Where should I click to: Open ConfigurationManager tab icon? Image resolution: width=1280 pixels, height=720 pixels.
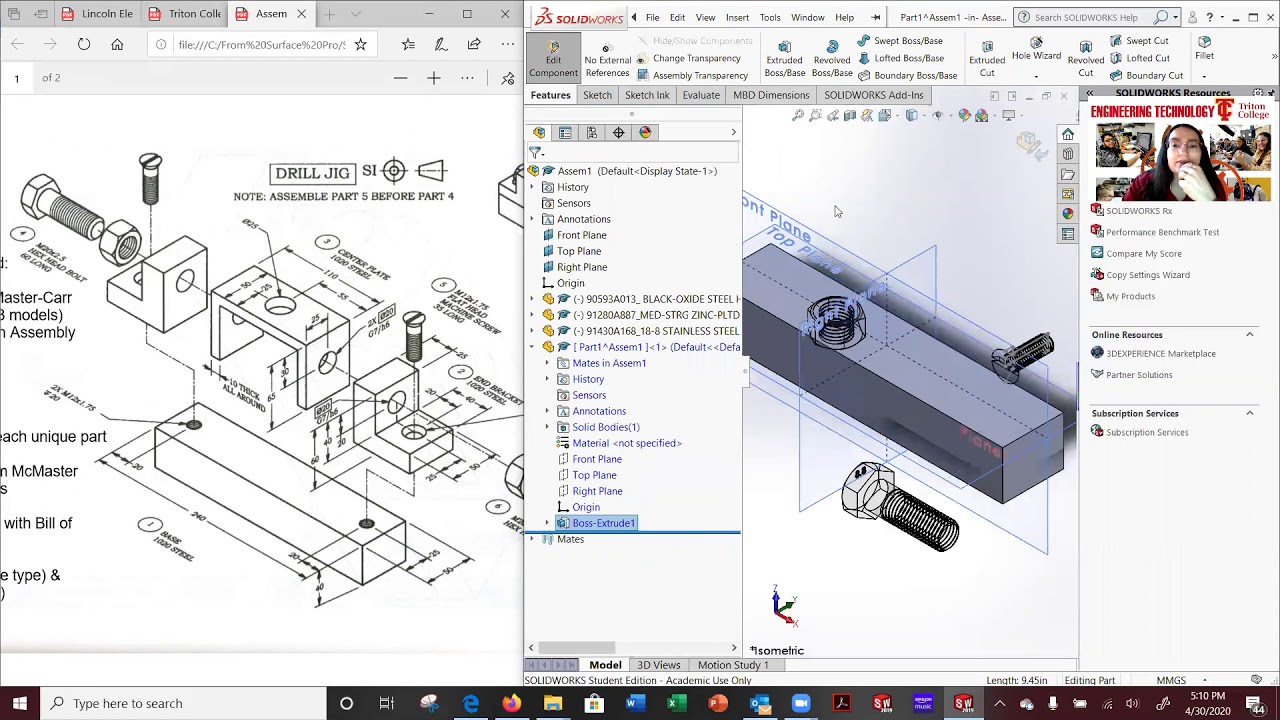[x=592, y=132]
